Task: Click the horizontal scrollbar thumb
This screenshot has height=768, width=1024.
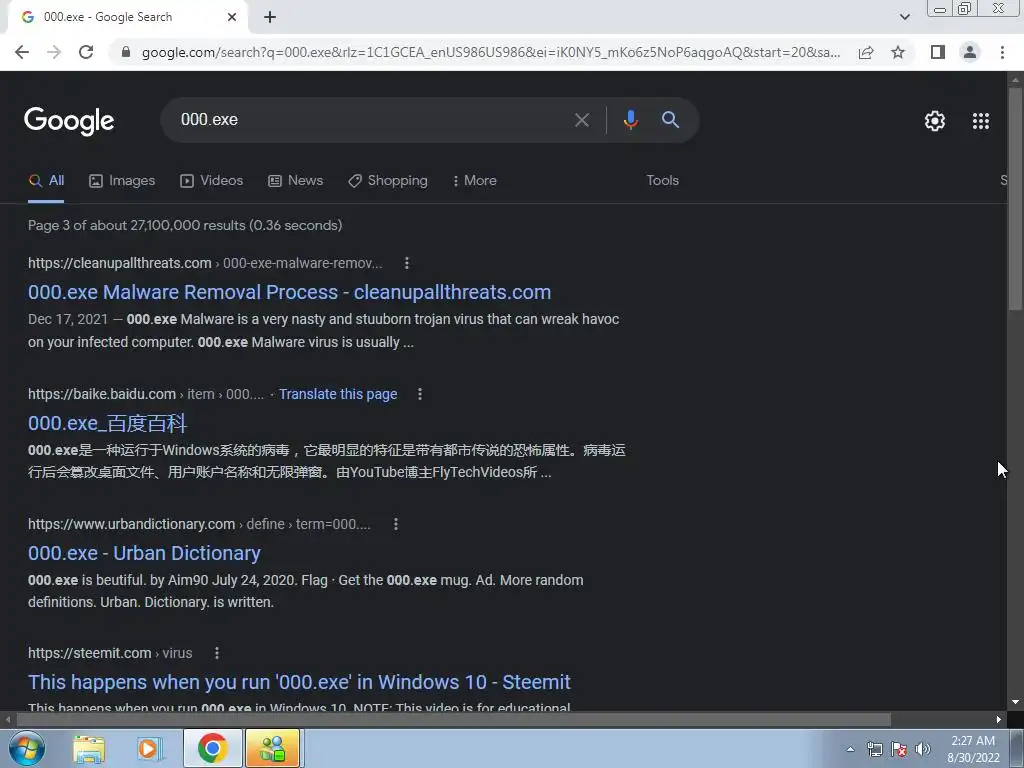Action: (x=454, y=720)
